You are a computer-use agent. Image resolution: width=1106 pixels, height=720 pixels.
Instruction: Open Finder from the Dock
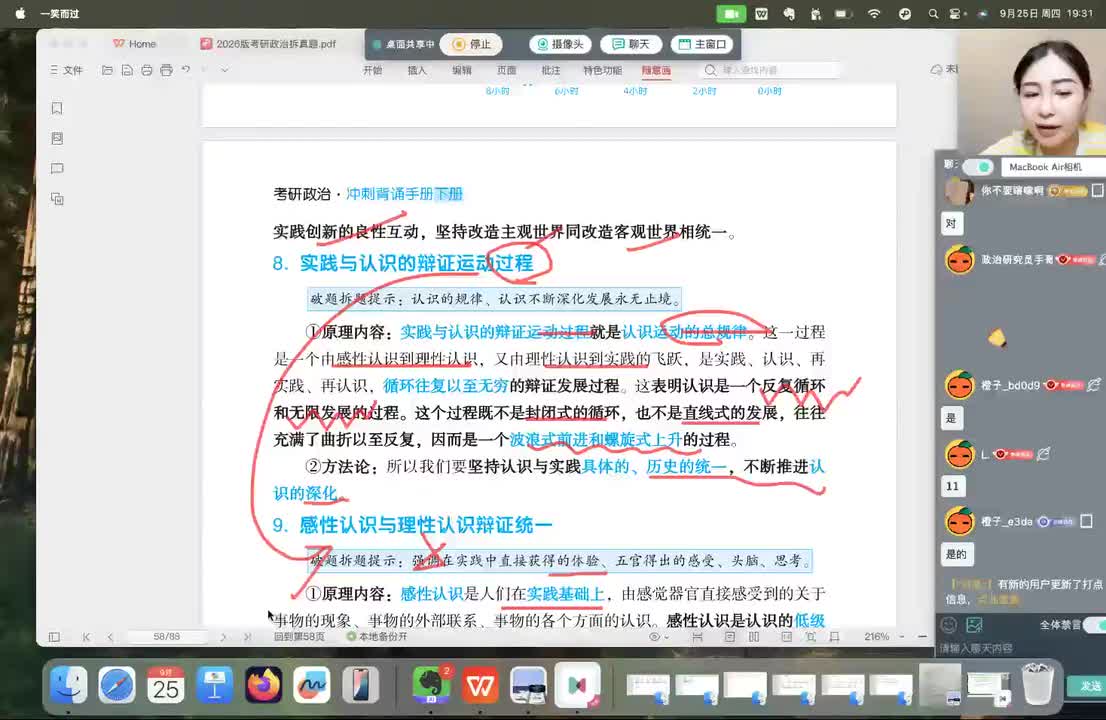(x=68, y=685)
